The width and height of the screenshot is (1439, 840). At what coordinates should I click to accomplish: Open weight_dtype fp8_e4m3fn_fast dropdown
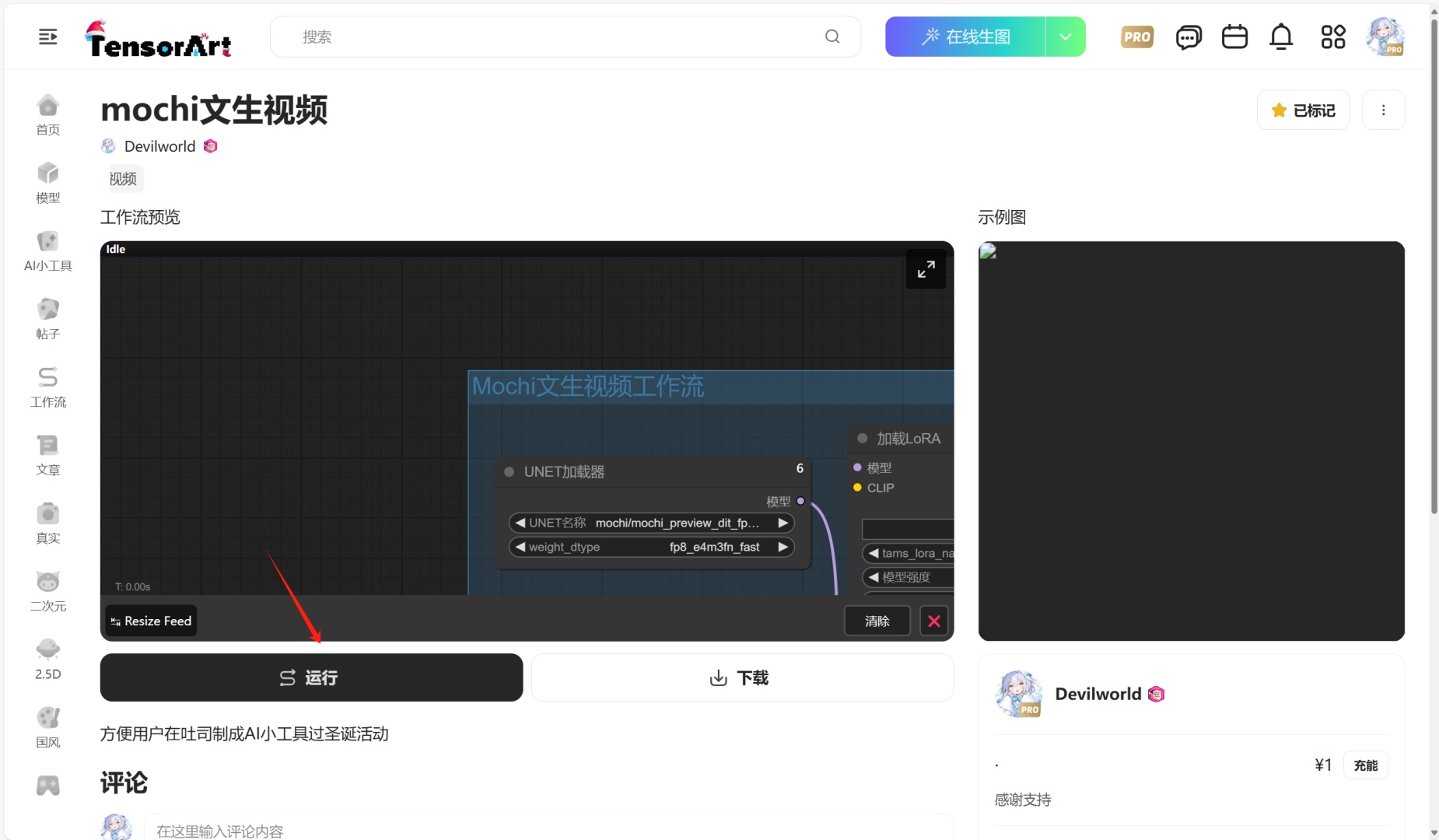point(714,547)
